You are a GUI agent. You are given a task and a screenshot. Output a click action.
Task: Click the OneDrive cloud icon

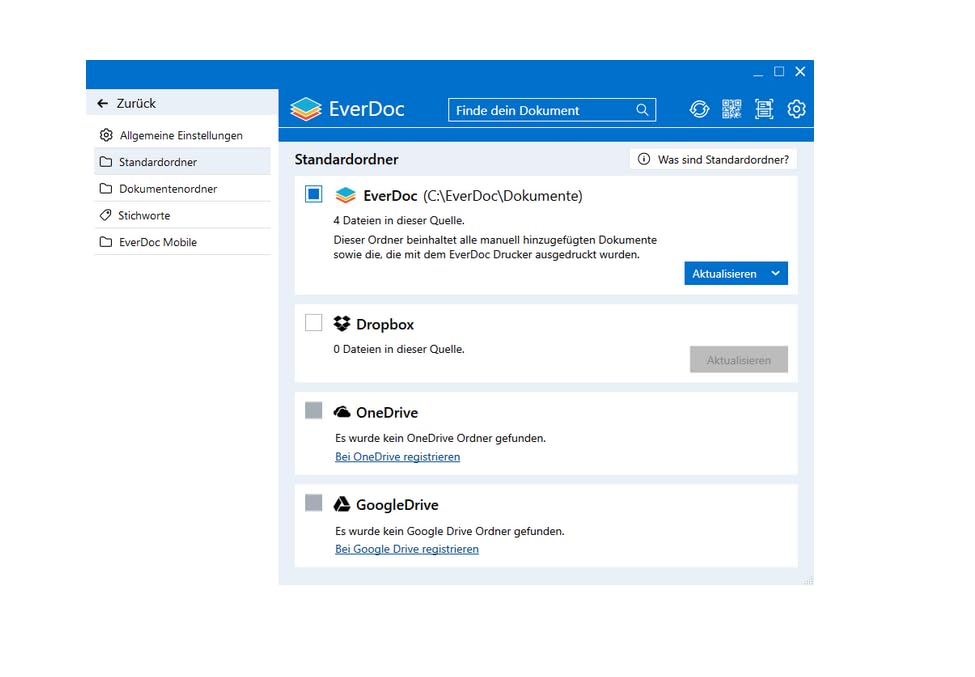point(342,412)
